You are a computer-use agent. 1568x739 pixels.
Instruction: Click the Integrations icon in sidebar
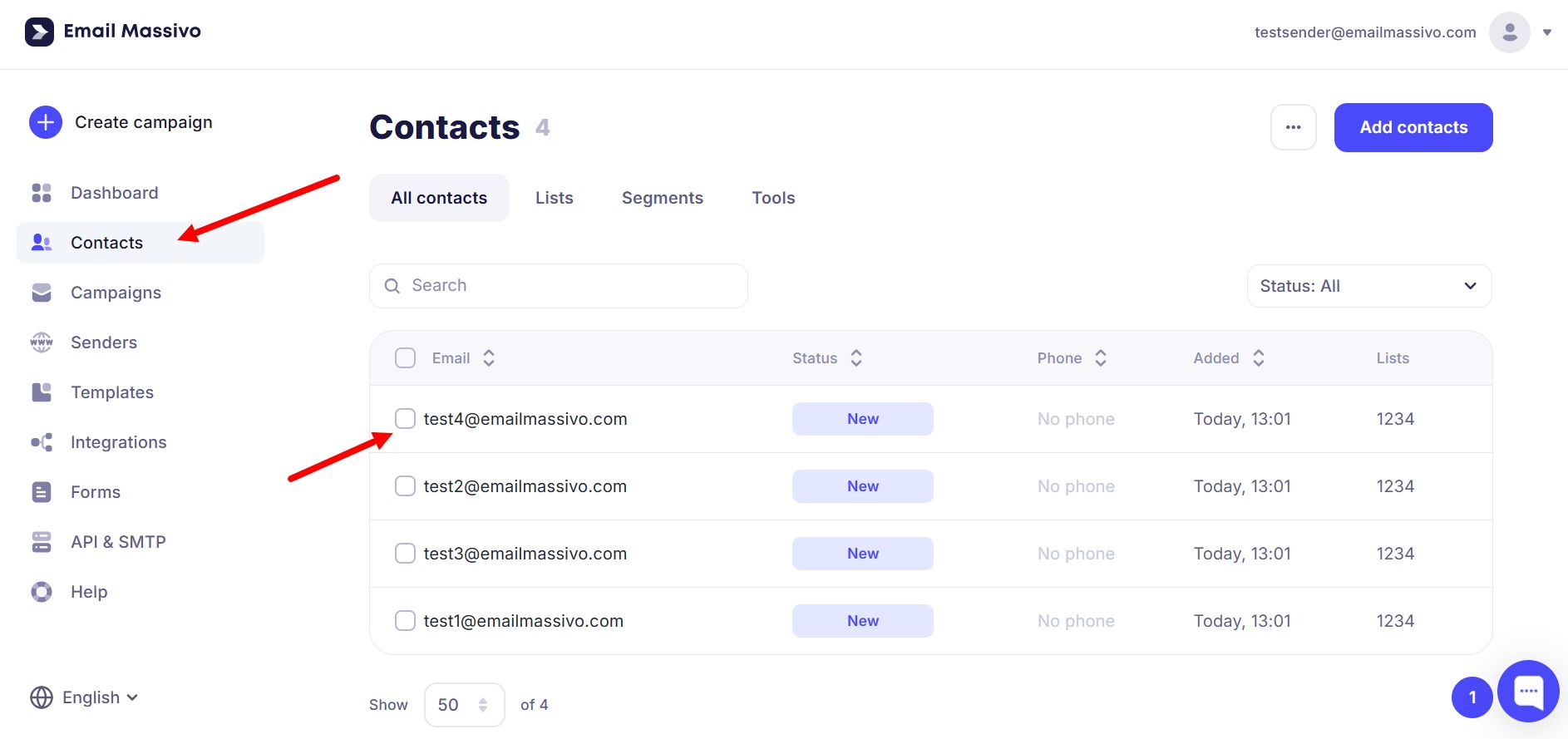pyautogui.click(x=42, y=442)
